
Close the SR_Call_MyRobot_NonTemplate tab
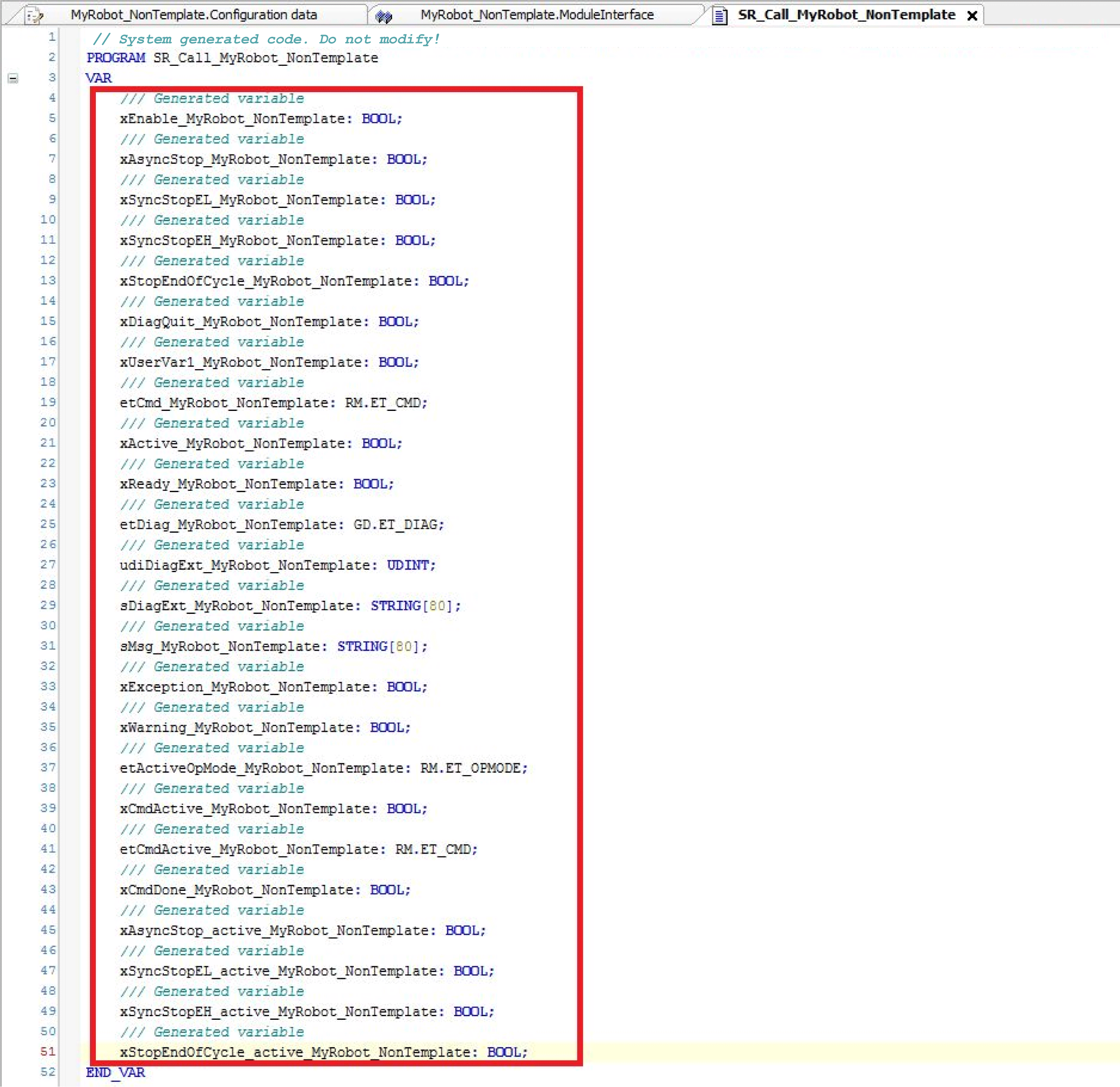click(x=971, y=16)
